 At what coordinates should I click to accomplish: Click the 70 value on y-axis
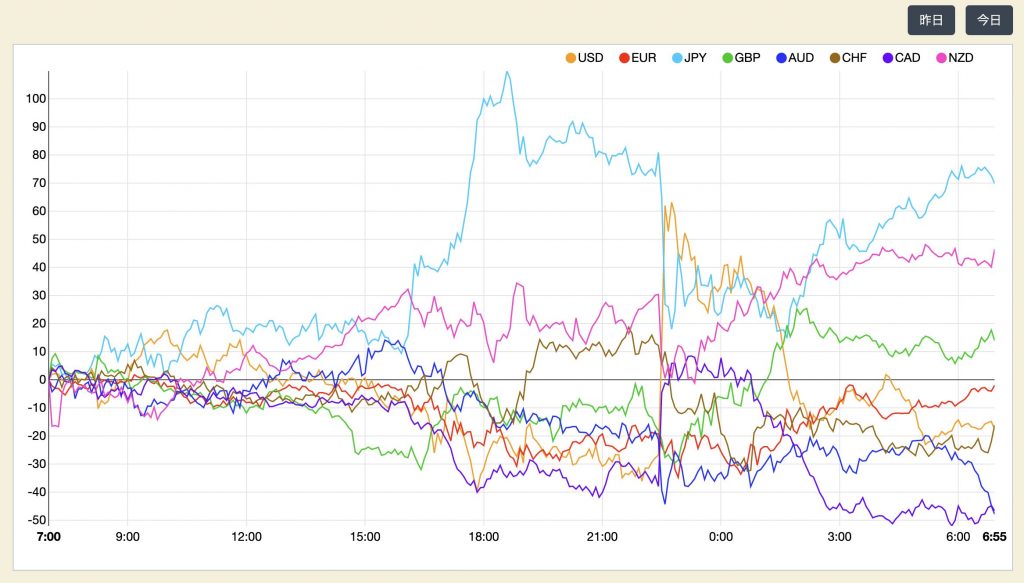(x=39, y=183)
